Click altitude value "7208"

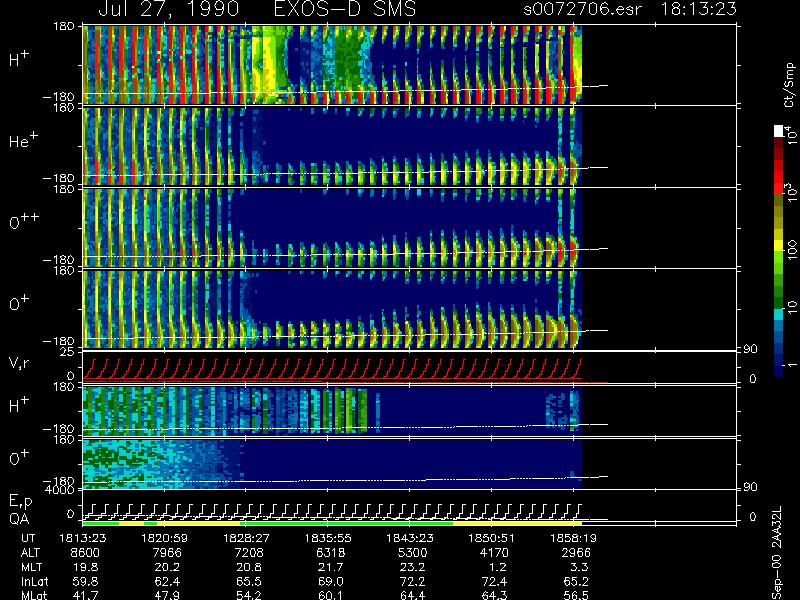[248, 553]
